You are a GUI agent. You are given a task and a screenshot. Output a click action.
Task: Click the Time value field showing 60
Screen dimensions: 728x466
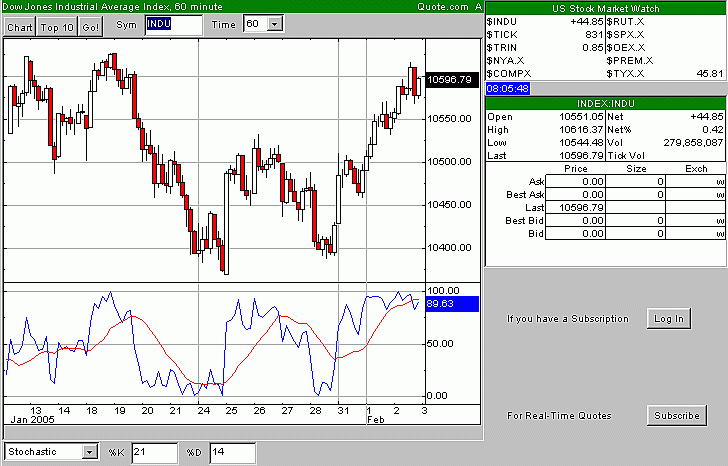coord(256,24)
